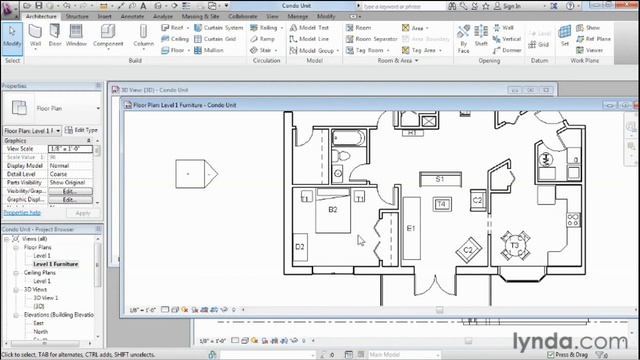Image resolution: width=640 pixels, height=360 pixels.
Task: Open the Architecture tab
Action: 41,16
